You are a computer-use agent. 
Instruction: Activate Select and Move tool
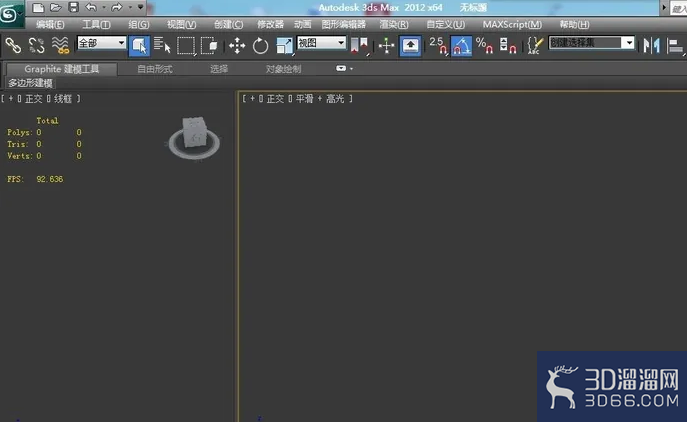coord(237,46)
